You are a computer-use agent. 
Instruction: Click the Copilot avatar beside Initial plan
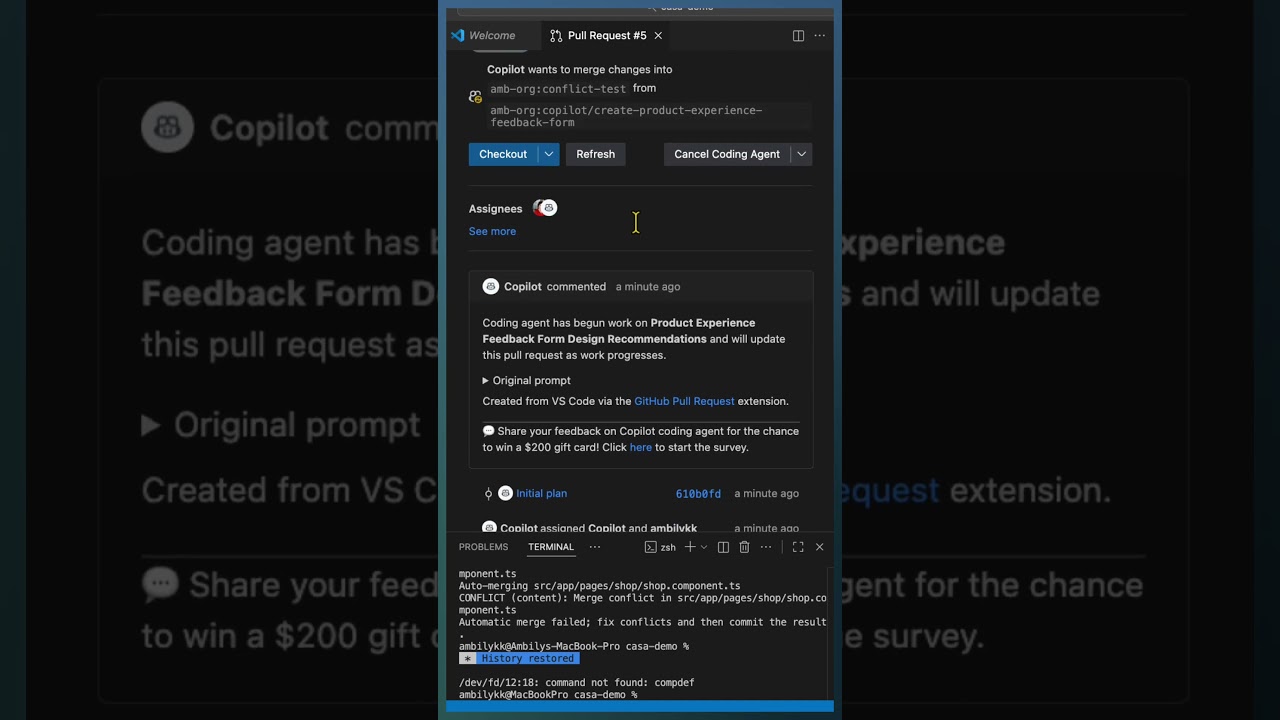tap(505, 493)
